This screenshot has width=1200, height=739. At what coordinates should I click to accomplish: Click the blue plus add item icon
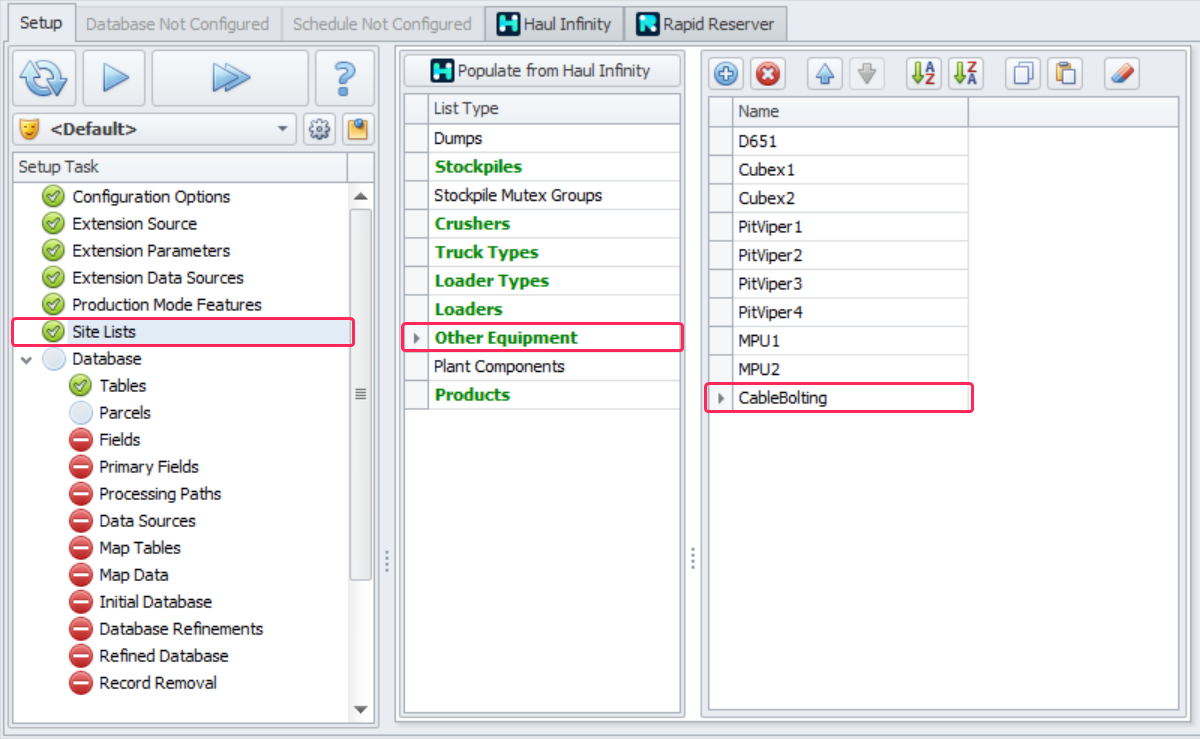(x=726, y=74)
